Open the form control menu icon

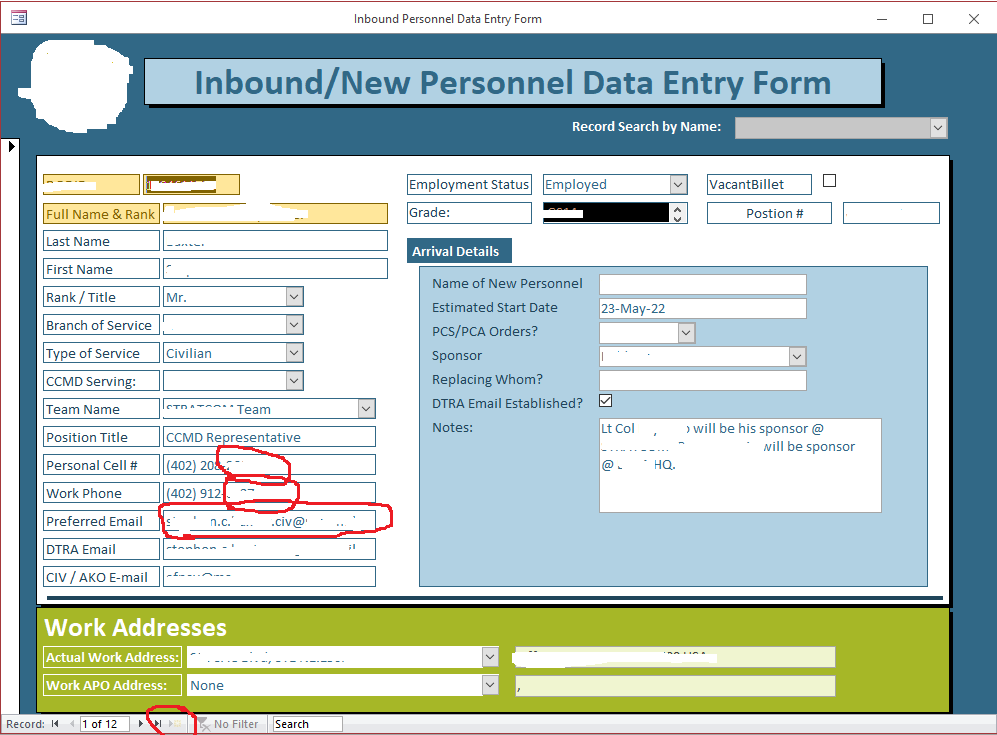[x=17, y=18]
